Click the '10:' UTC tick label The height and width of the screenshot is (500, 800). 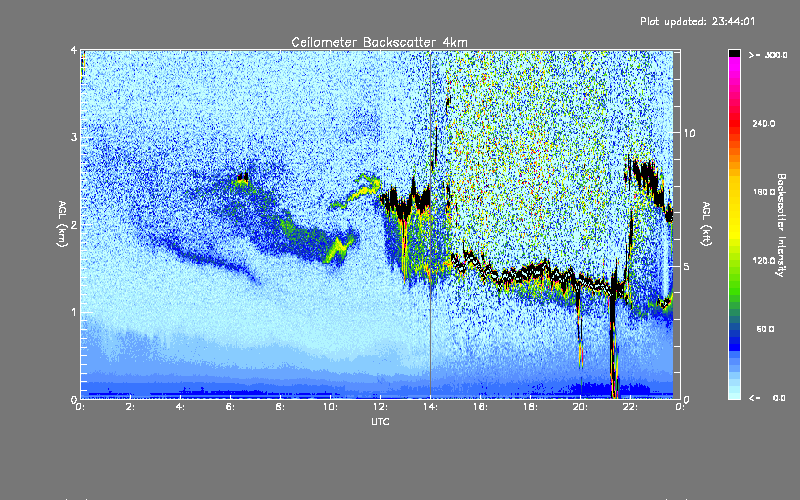pos(330,407)
